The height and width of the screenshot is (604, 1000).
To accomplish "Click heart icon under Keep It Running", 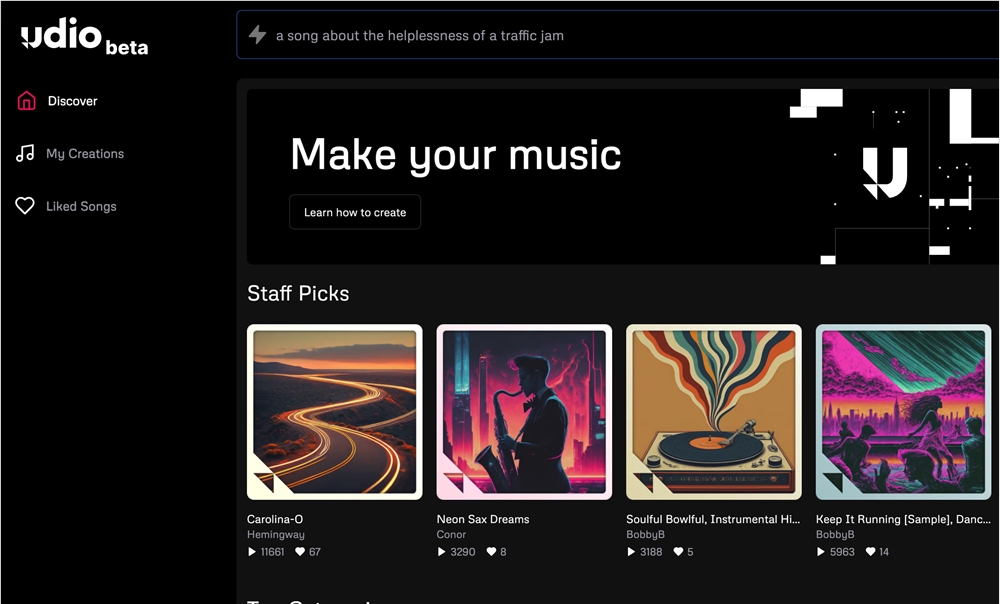I will point(870,552).
